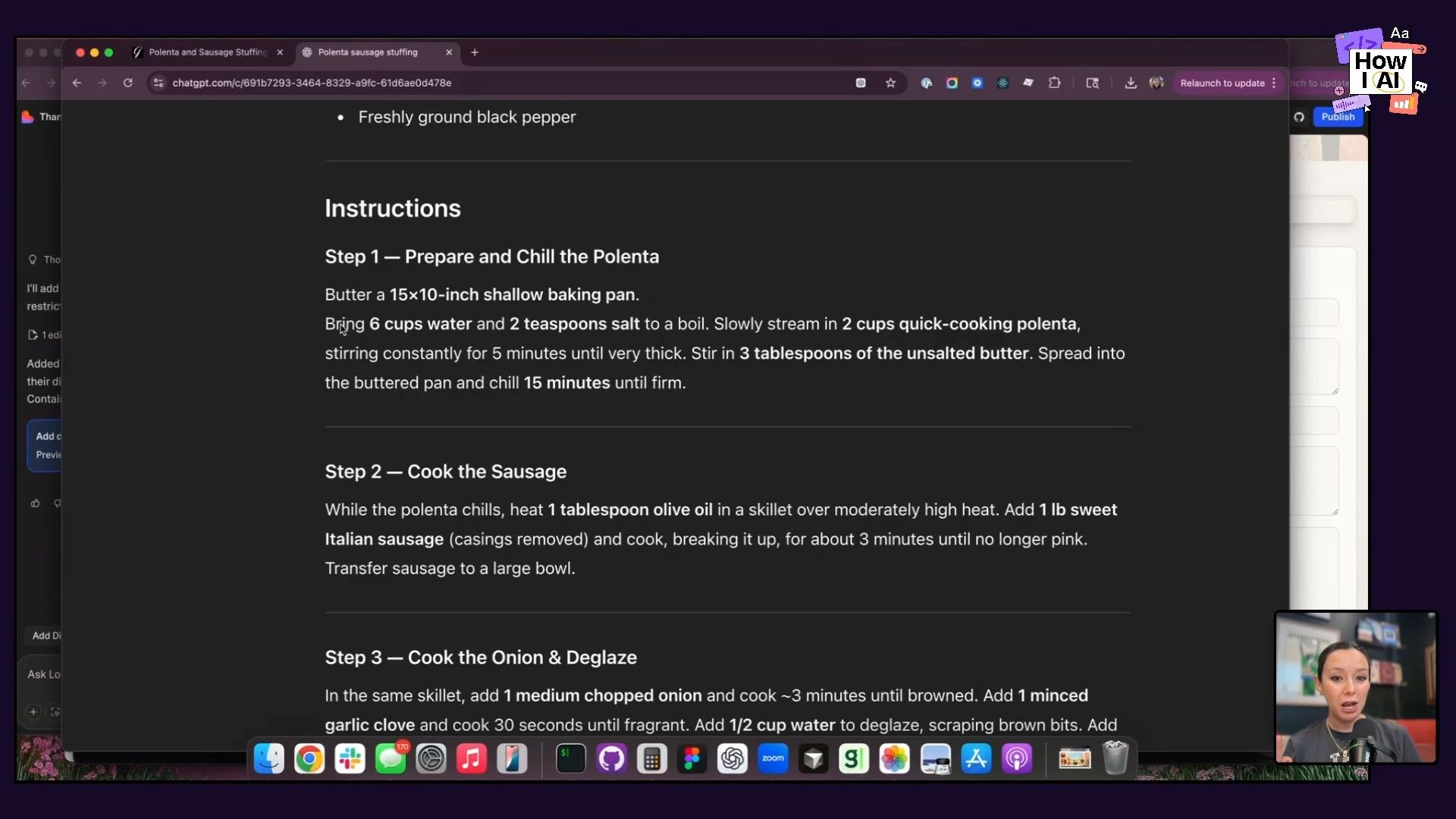Open Finder from the dock
This screenshot has width=1456, height=819.
tap(269, 758)
